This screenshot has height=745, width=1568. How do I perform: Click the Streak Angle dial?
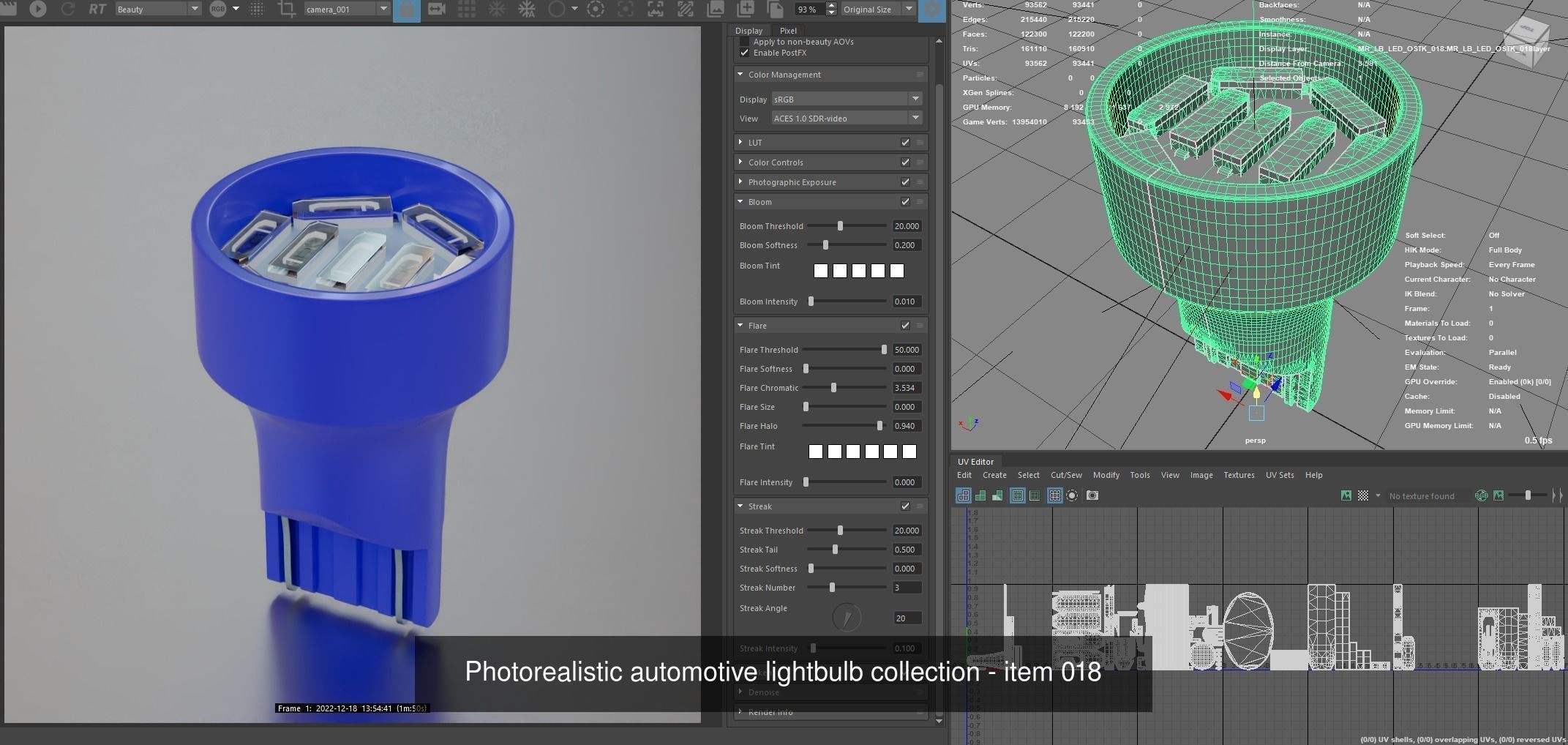pyautogui.click(x=847, y=618)
